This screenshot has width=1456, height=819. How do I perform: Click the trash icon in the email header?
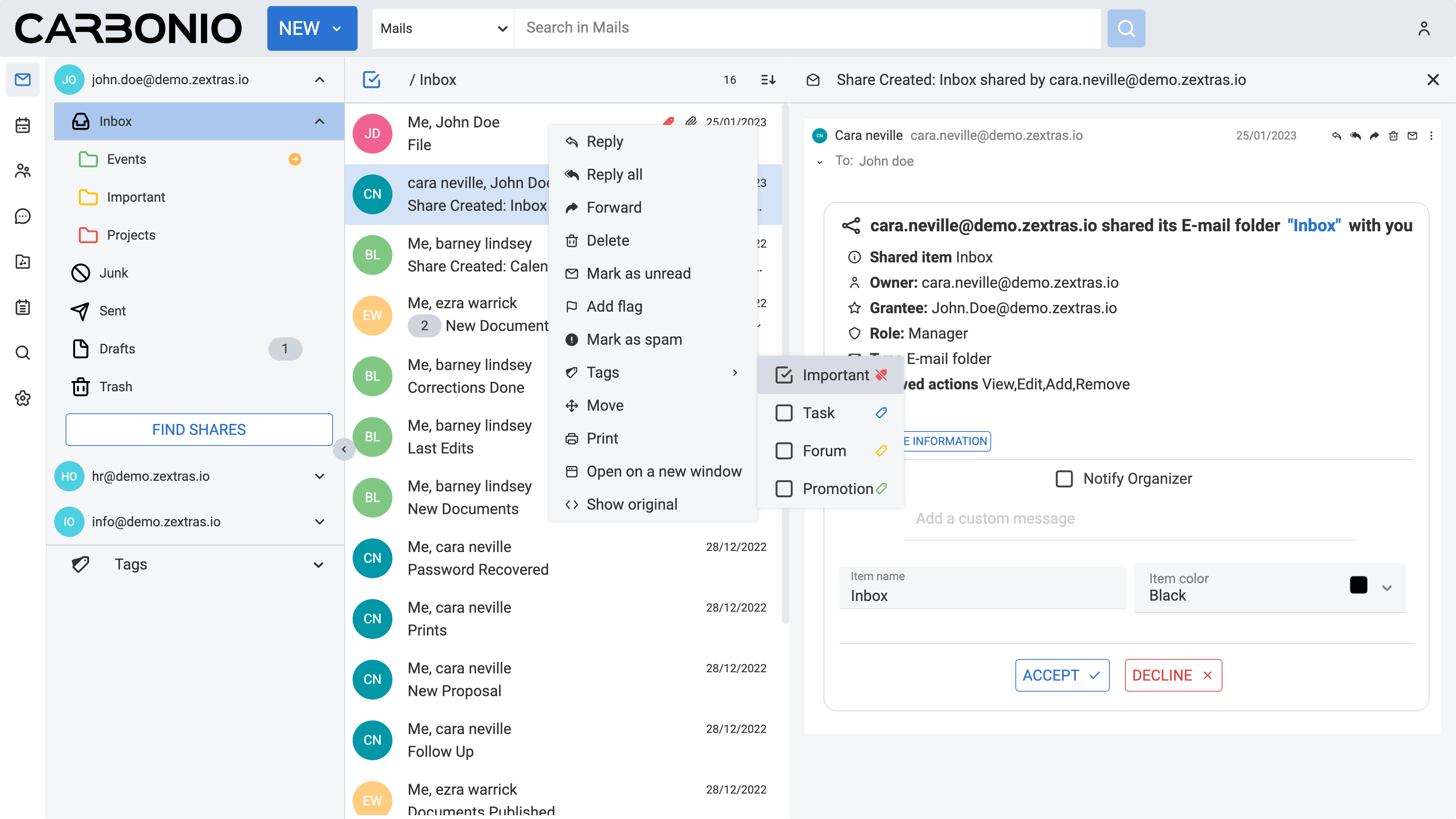click(1393, 136)
